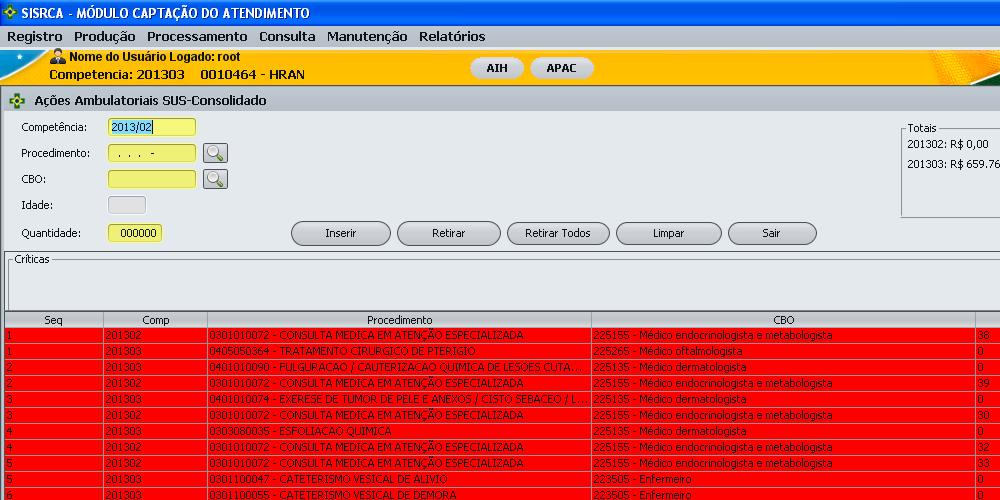
Task: Open the Registro menu
Action: pyautogui.click(x=34, y=36)
